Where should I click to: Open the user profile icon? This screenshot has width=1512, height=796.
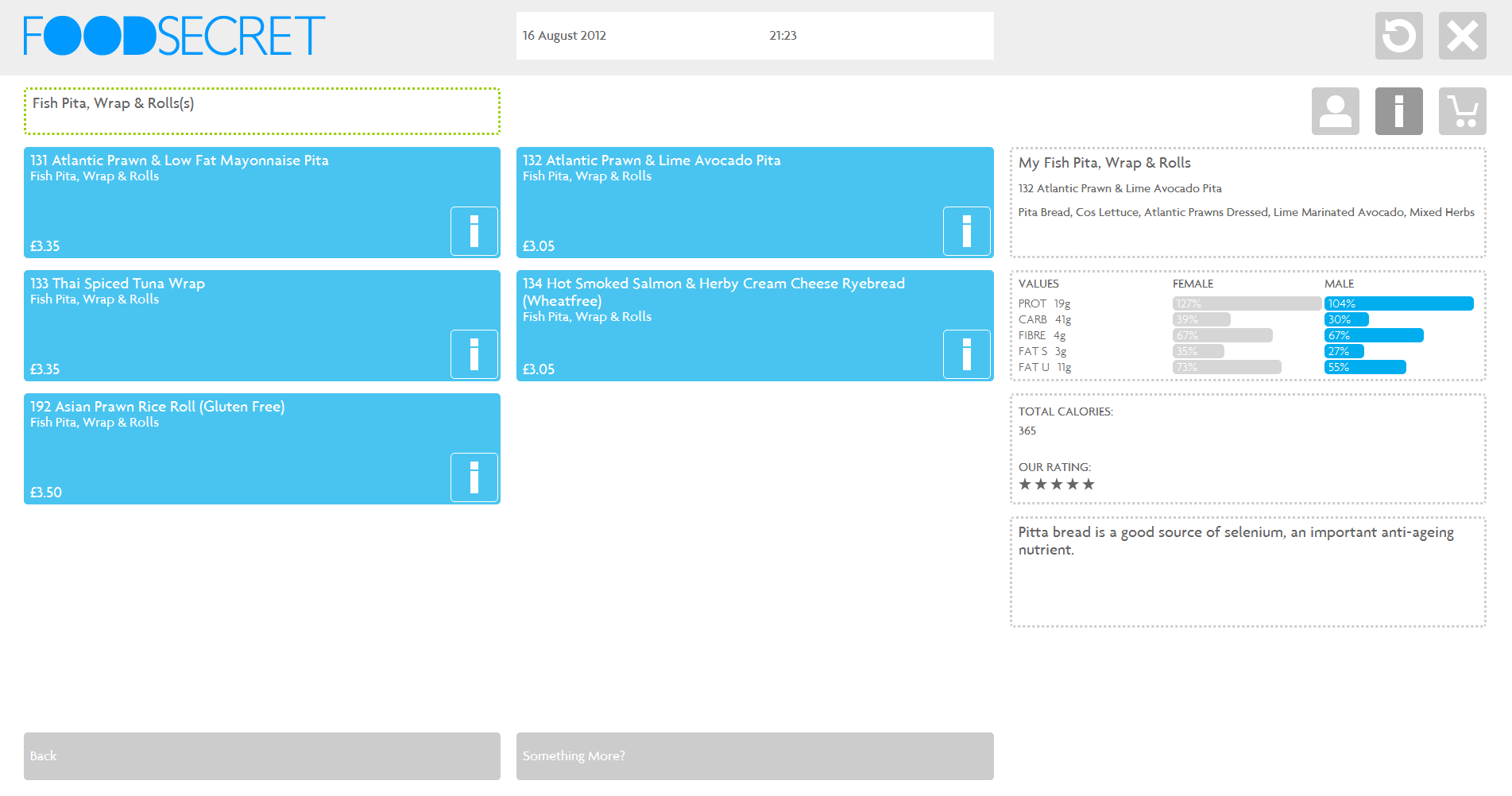[1335, 111]
